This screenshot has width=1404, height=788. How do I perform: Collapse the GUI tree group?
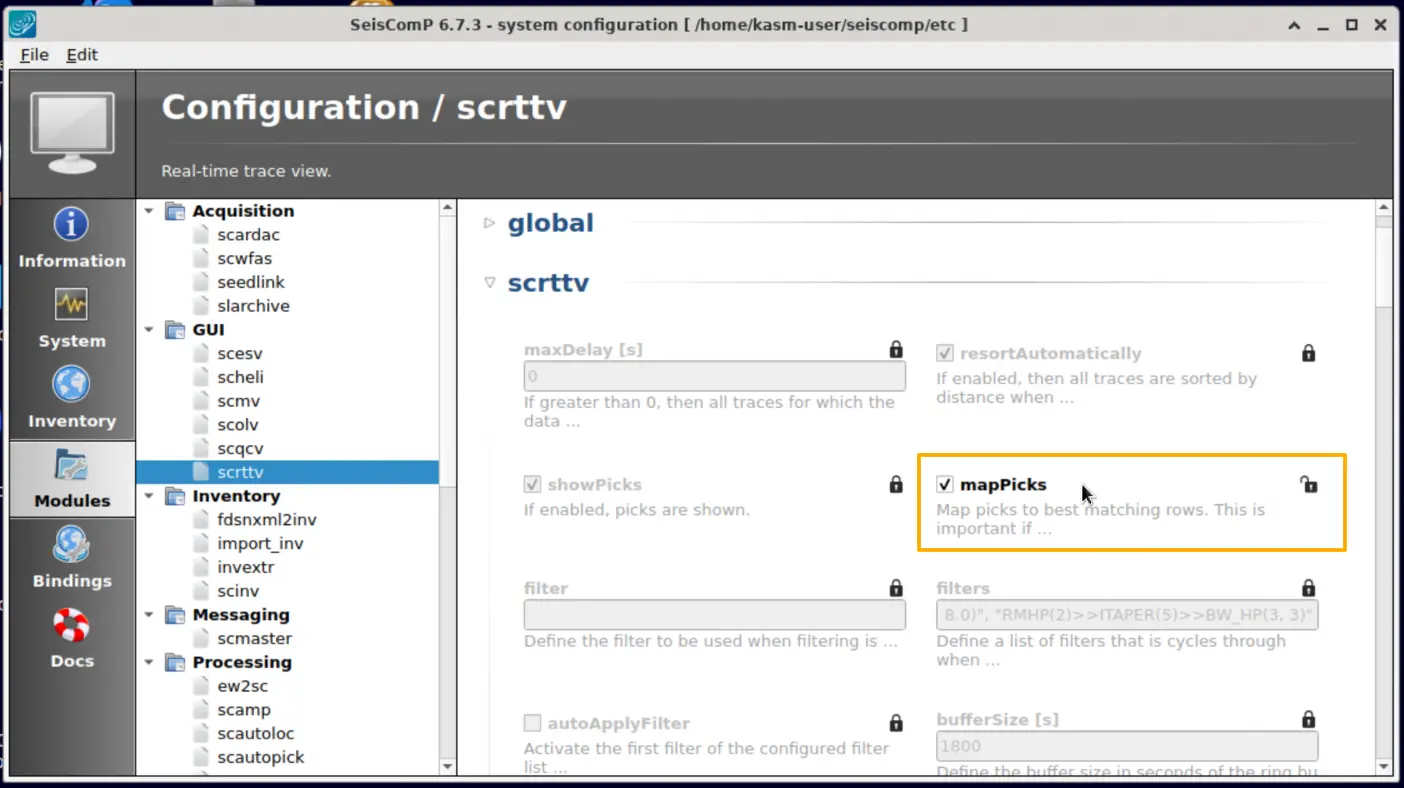150,330
